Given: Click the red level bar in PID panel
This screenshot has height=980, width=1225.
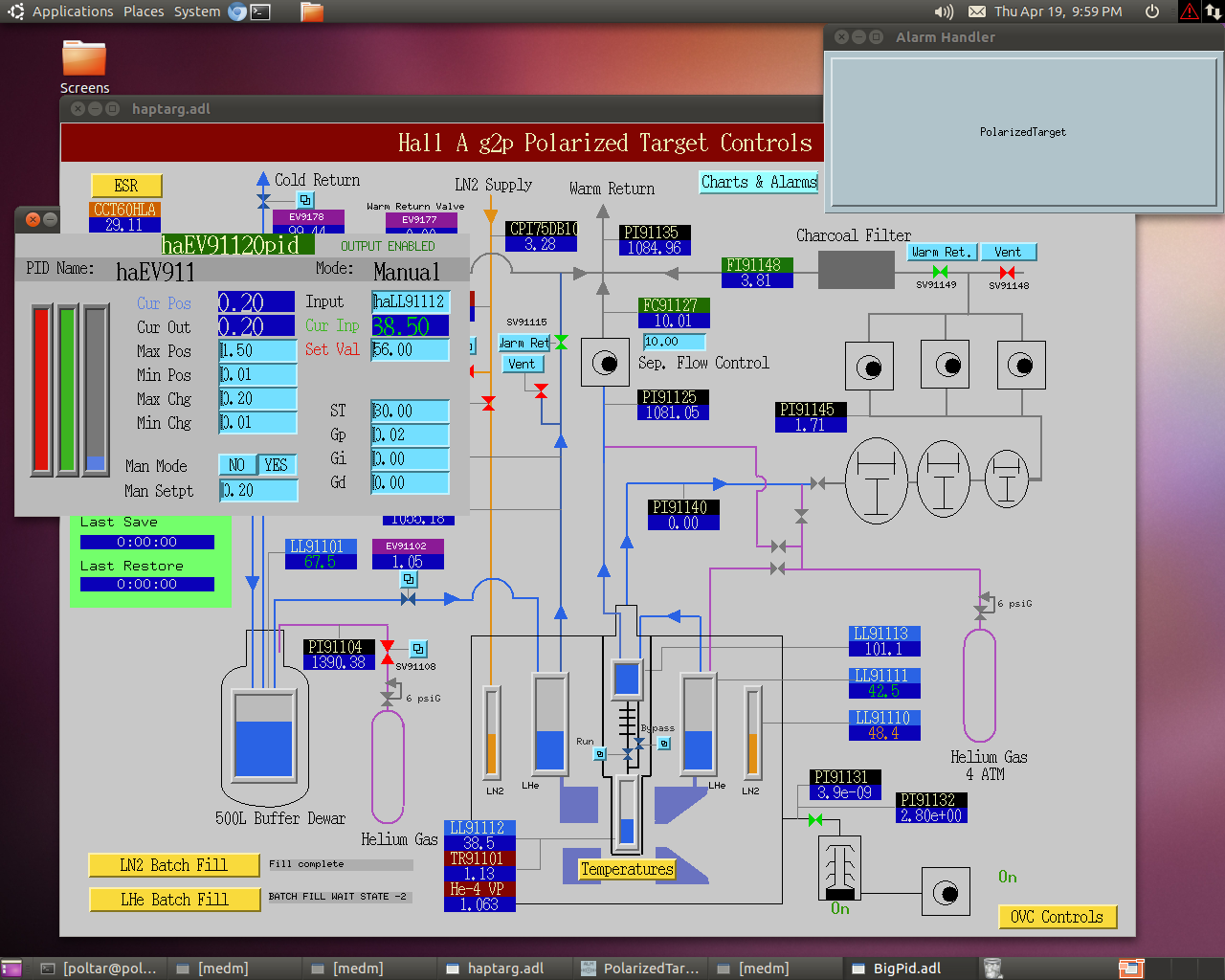Looking at the screenshot, I should pos(41,390).
